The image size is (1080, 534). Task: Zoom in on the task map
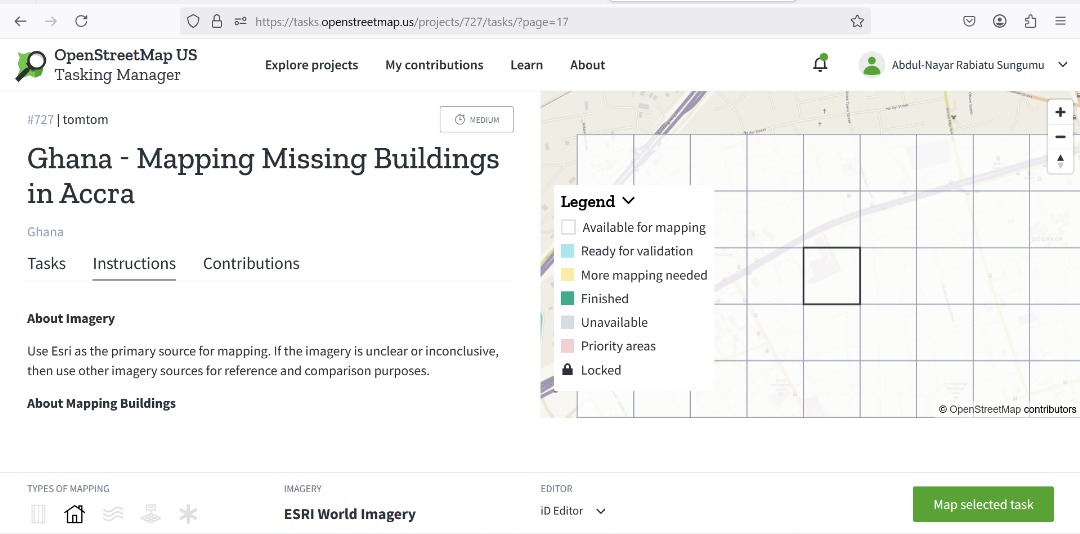(1060, 112)
